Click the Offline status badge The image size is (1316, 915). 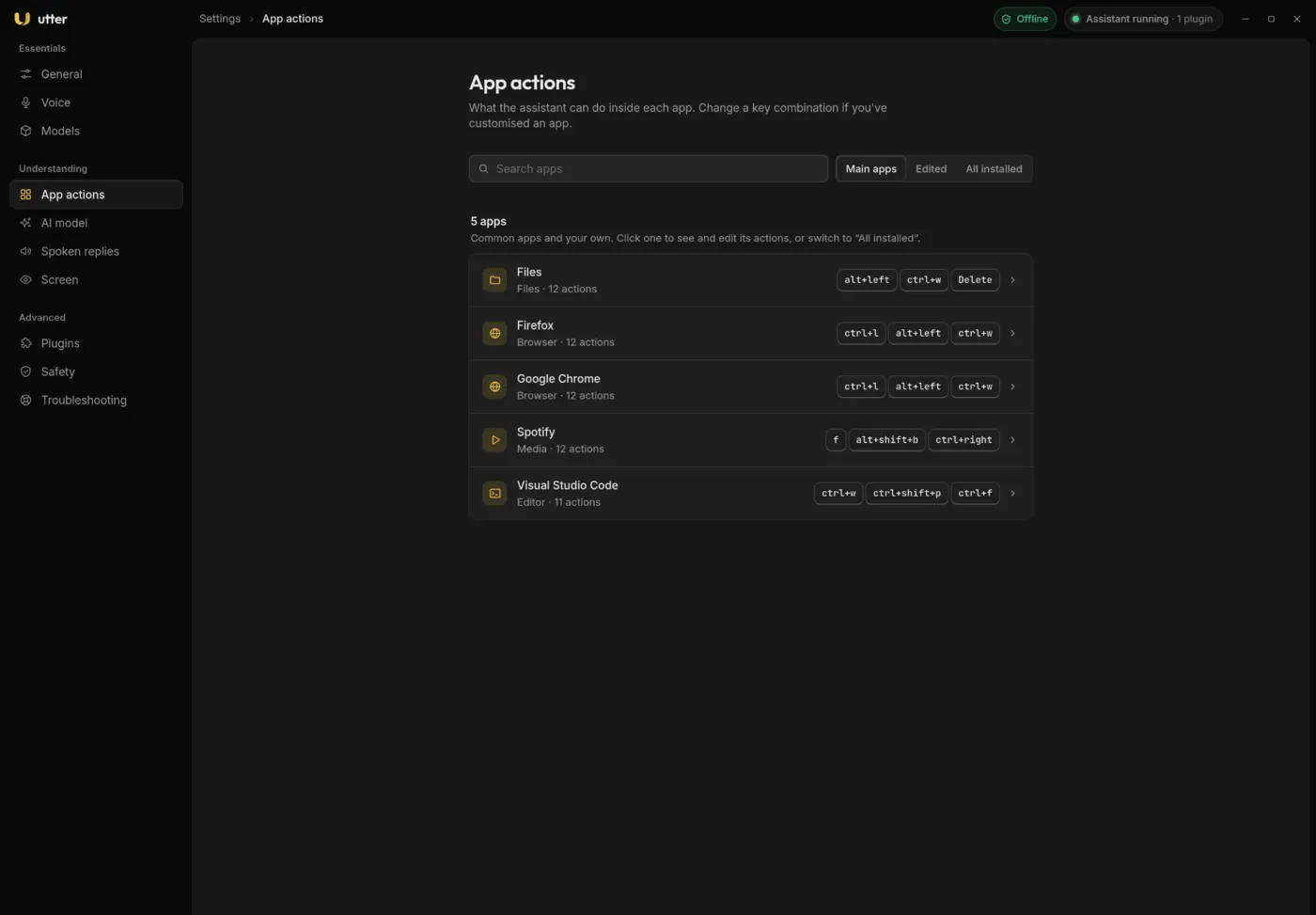coord(1025,19)
